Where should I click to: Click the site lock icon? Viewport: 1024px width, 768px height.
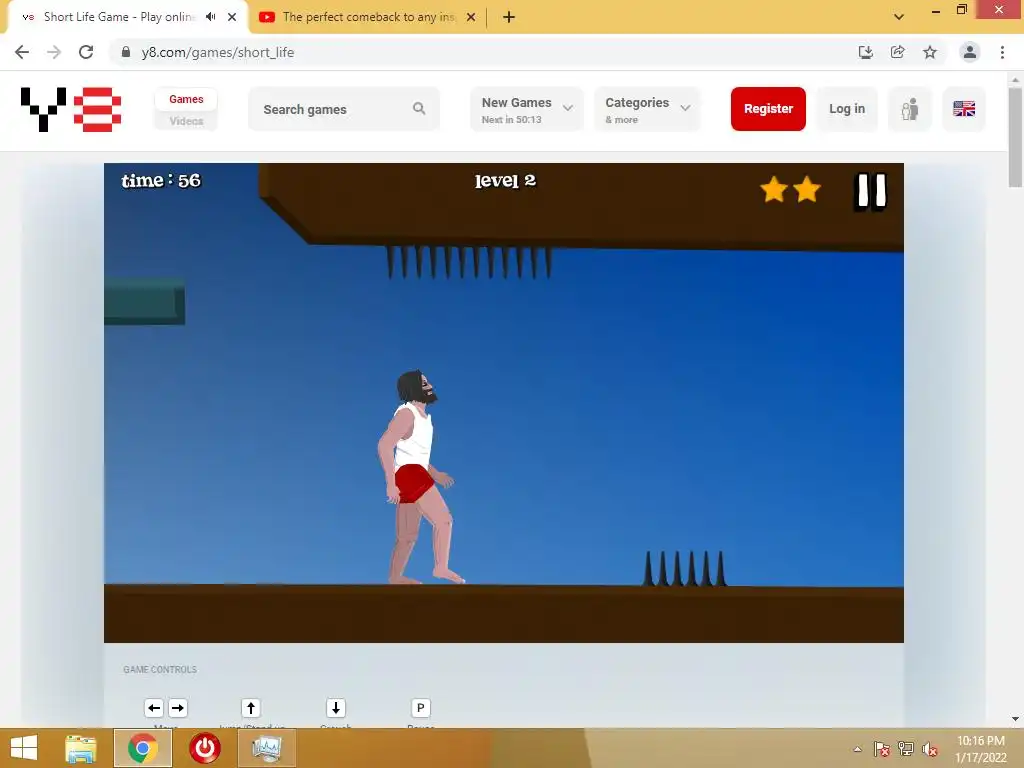(x=126, y=52)
